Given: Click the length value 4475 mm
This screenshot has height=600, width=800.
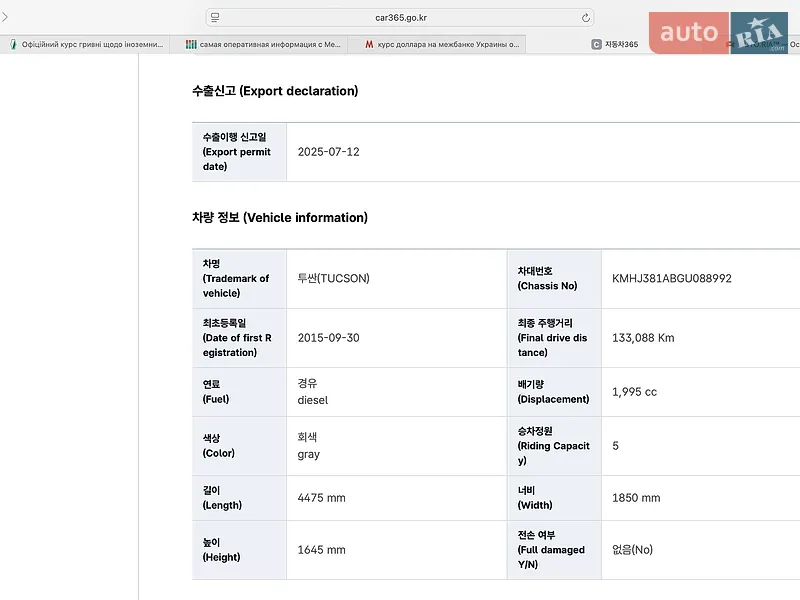Looking at the screenshot, I should tap(321, 498).
